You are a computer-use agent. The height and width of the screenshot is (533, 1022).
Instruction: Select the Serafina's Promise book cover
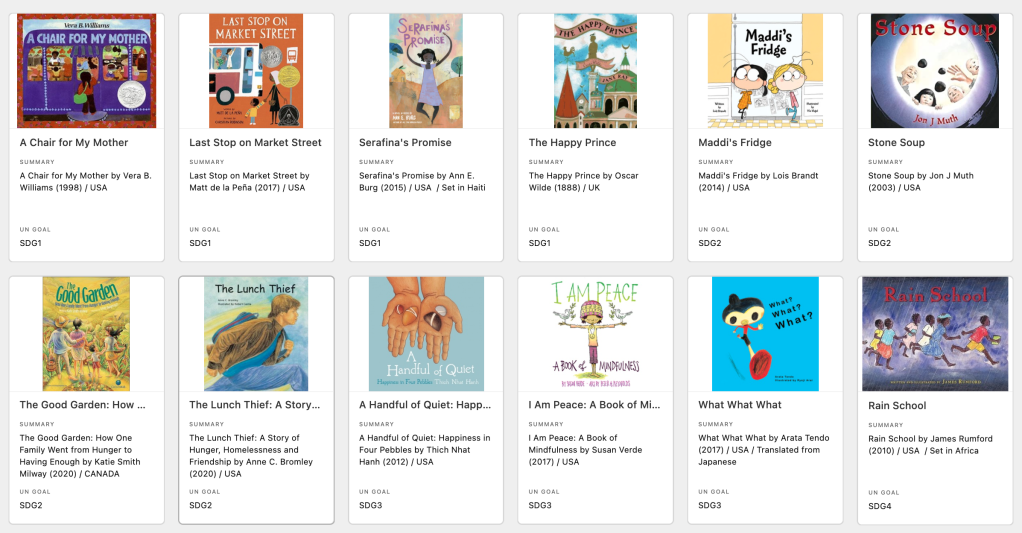(426, 71)
